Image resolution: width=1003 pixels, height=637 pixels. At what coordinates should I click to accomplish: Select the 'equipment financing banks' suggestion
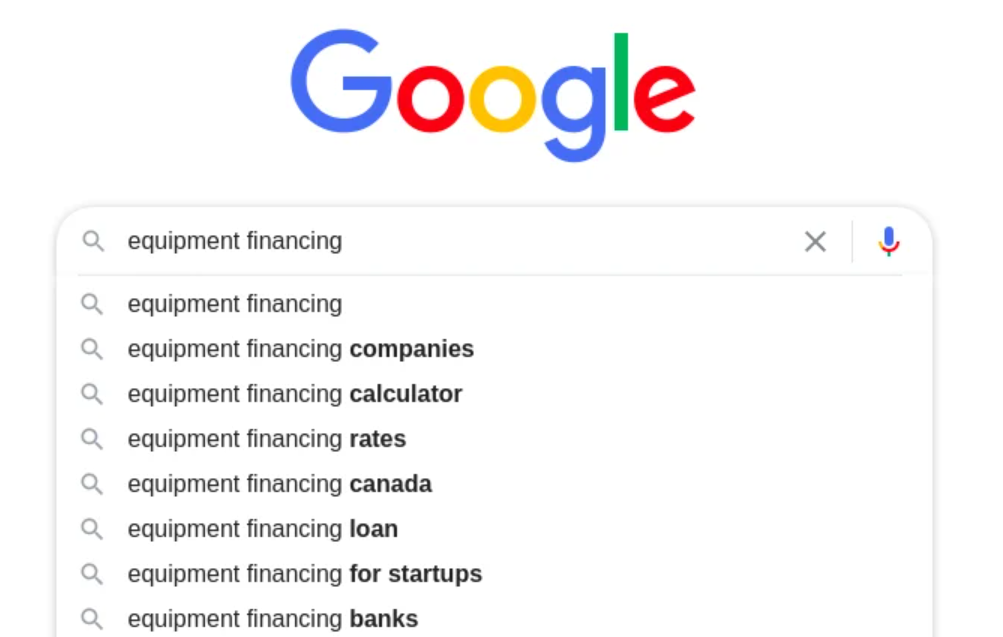[272, 619]
